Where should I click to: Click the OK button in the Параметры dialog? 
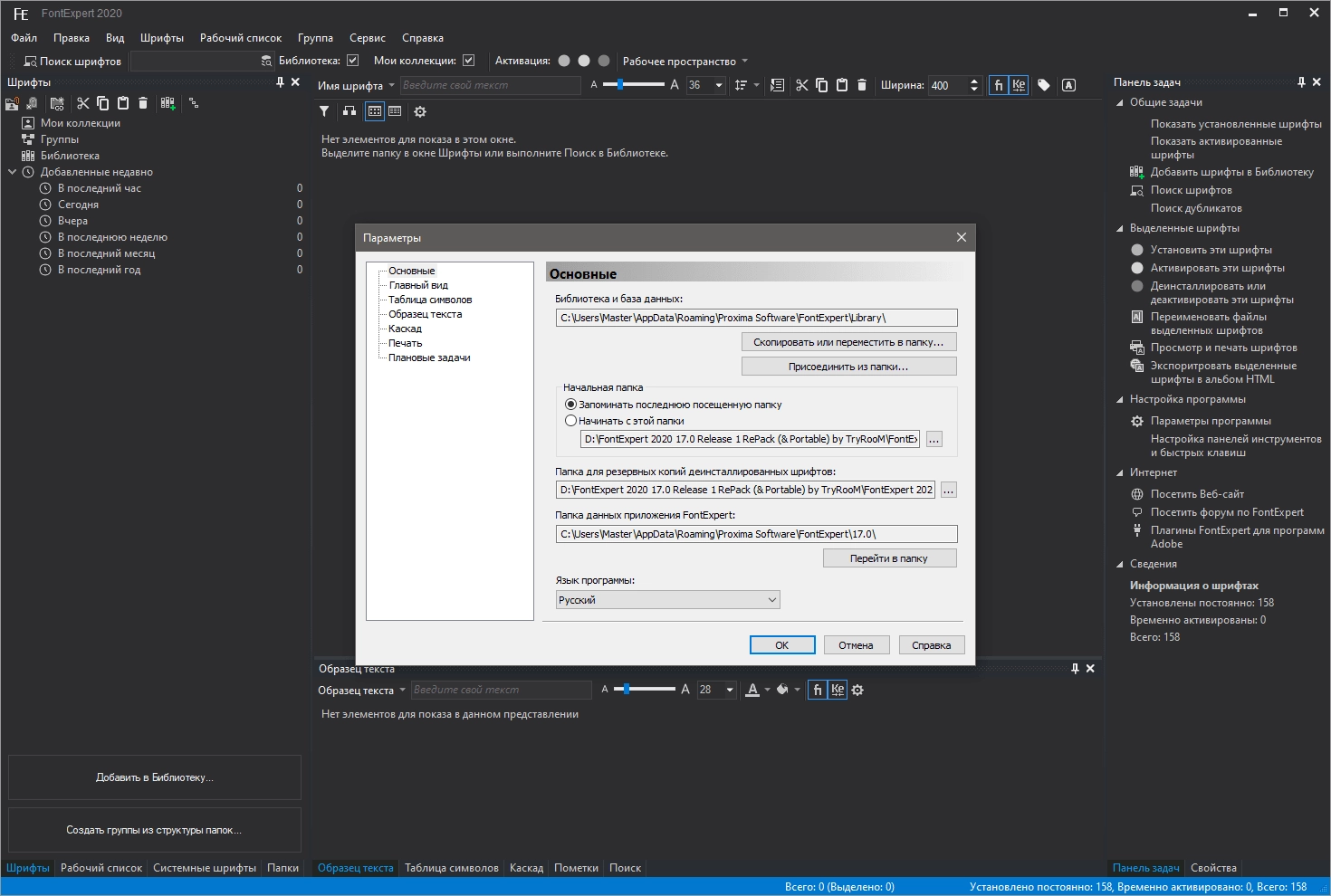coord(782,645)
